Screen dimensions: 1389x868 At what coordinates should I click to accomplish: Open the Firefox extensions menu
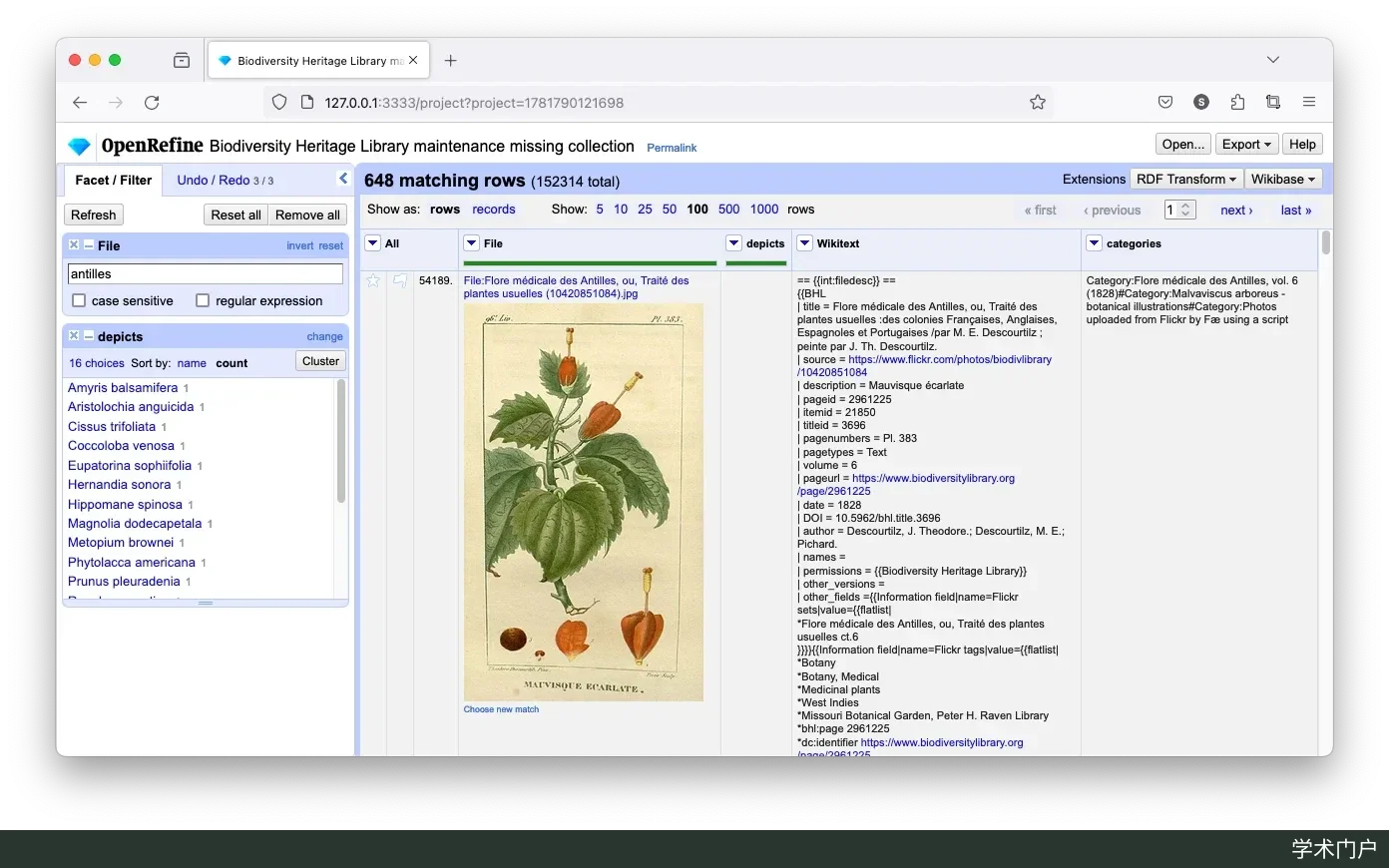[1237, 103]
